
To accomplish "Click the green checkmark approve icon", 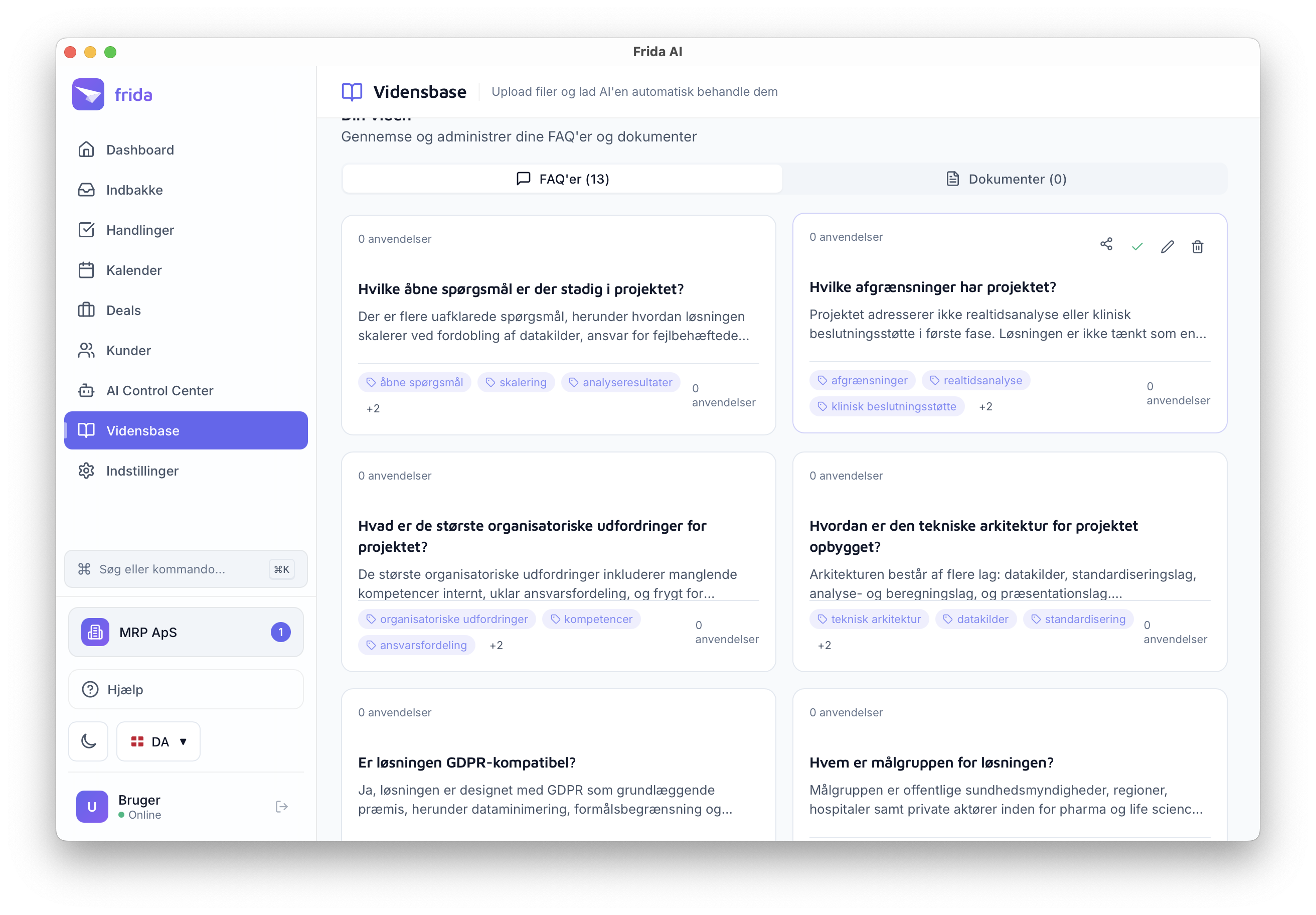I will (x=1136, y=246).
